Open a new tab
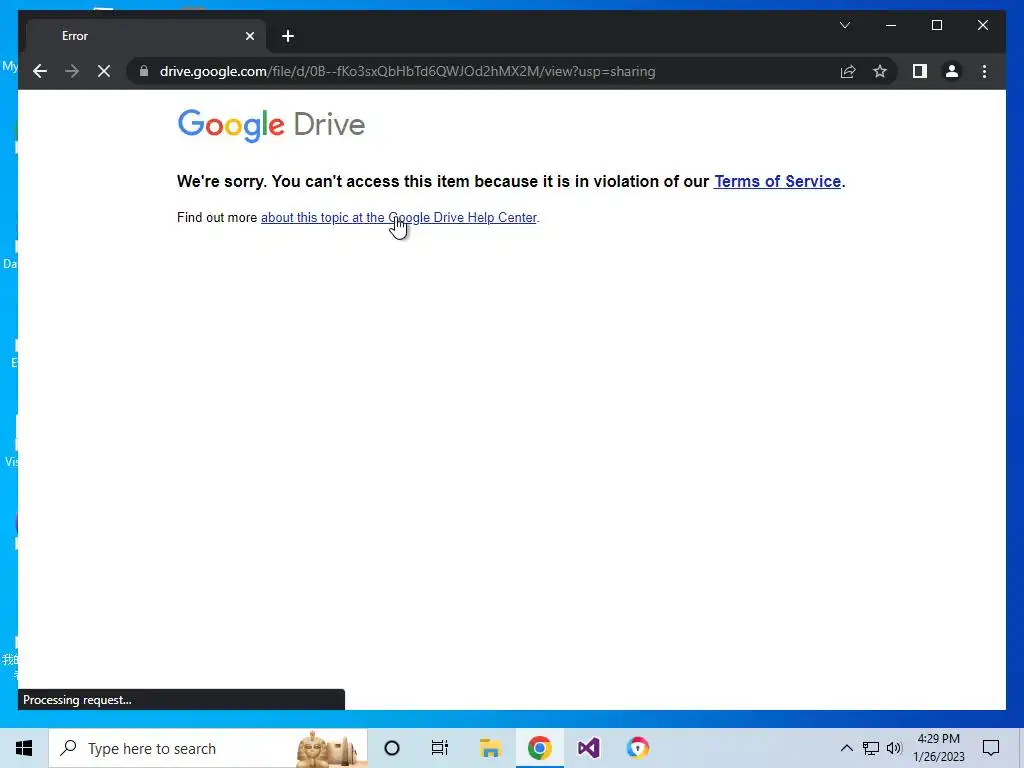1024x768 pixels. [288, 36]
